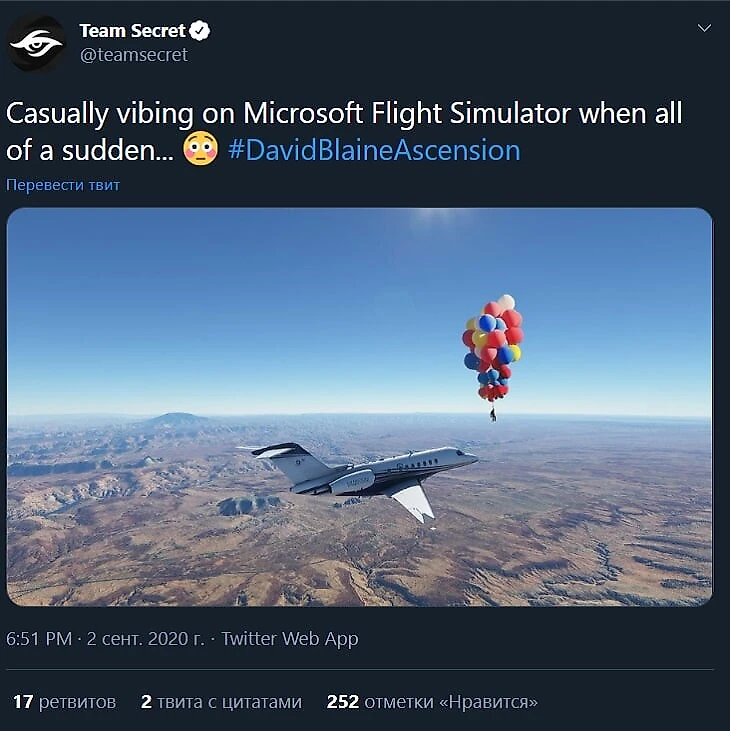The image size is (730, 731).
Task: Click the Team Secret profile avatar
Action: click(37, 43)
